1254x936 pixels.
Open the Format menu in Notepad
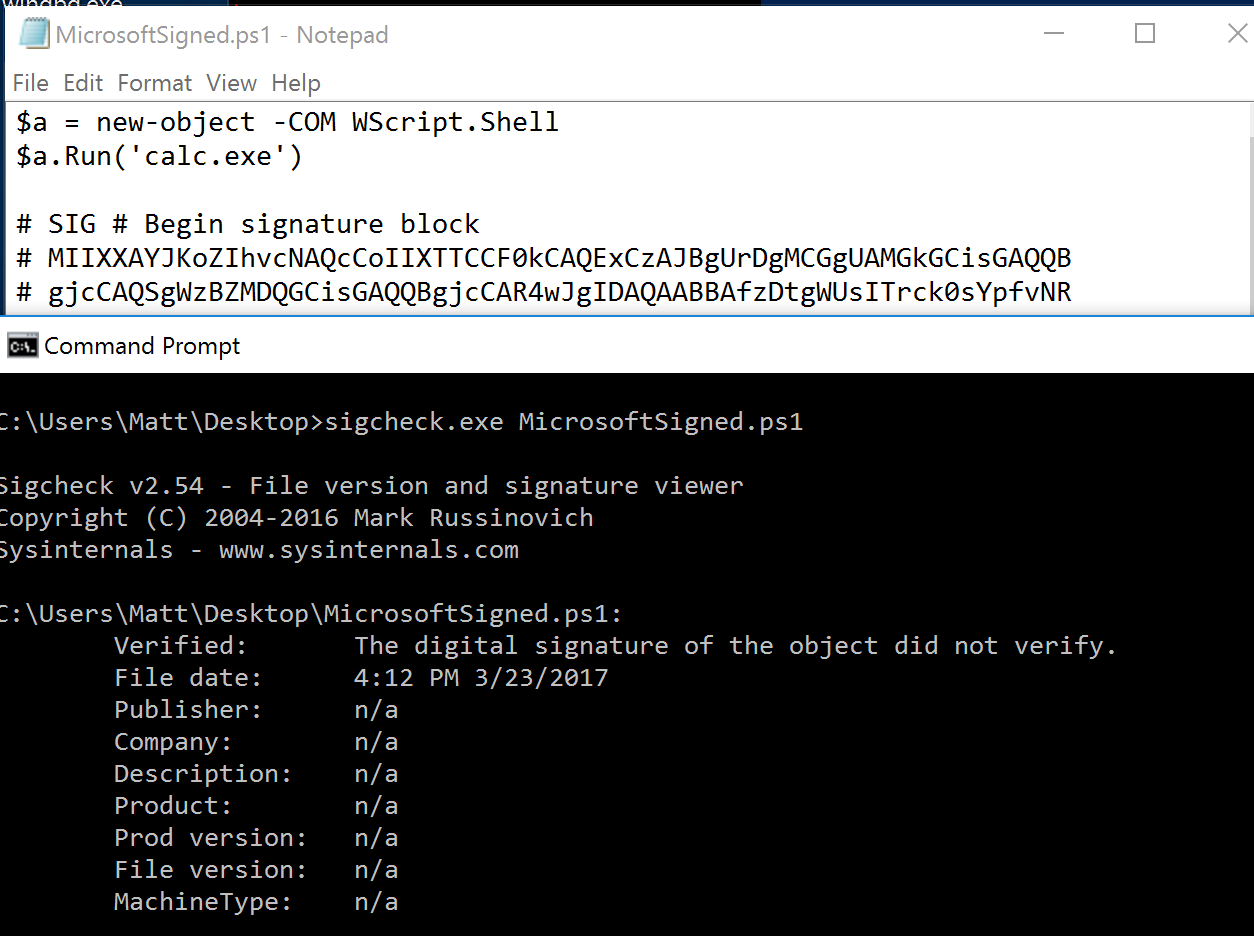[154, 83]
